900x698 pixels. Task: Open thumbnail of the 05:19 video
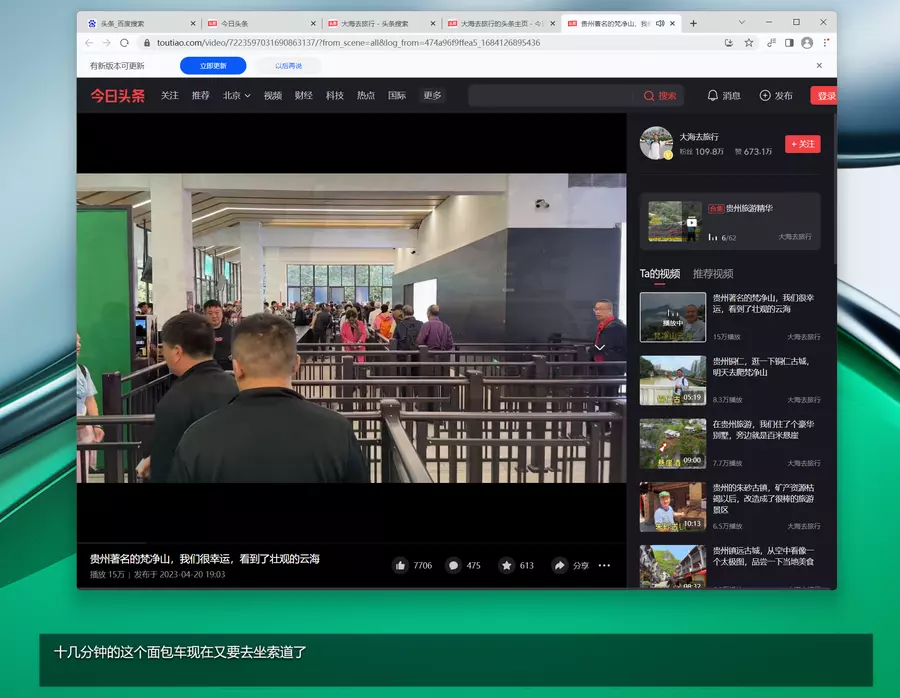673,381
